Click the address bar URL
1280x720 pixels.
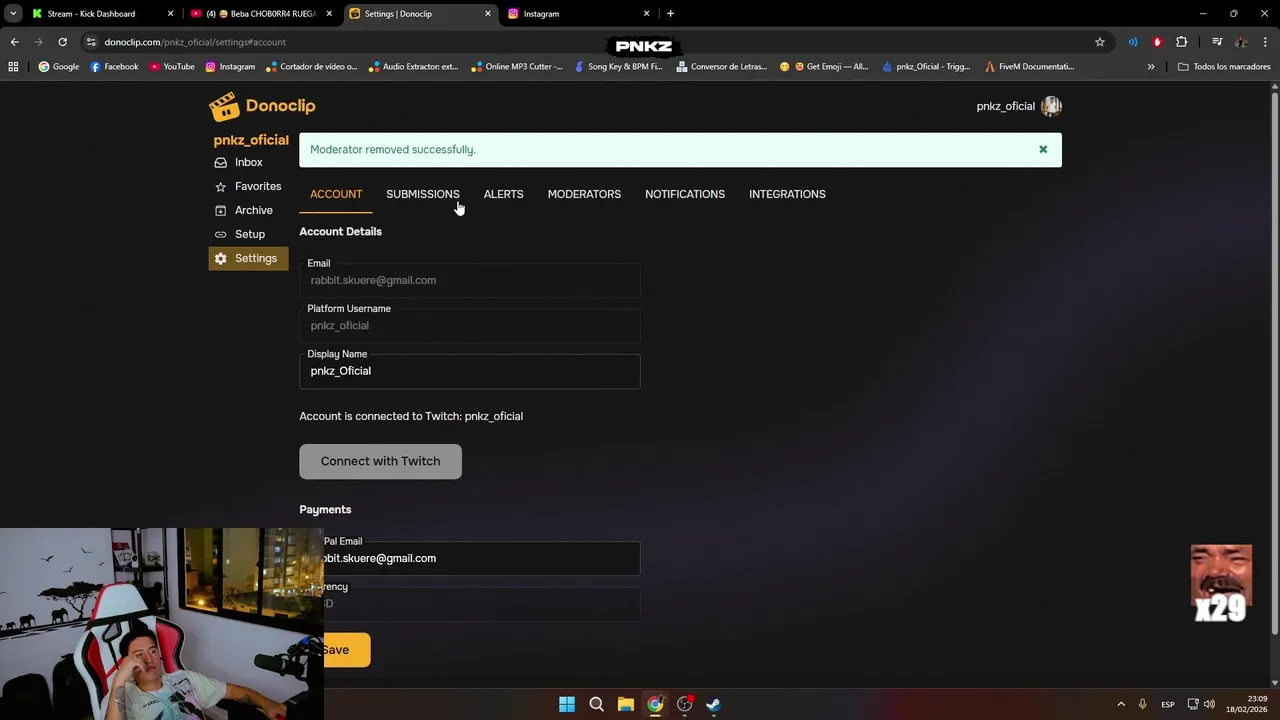[x=195, y=42]
